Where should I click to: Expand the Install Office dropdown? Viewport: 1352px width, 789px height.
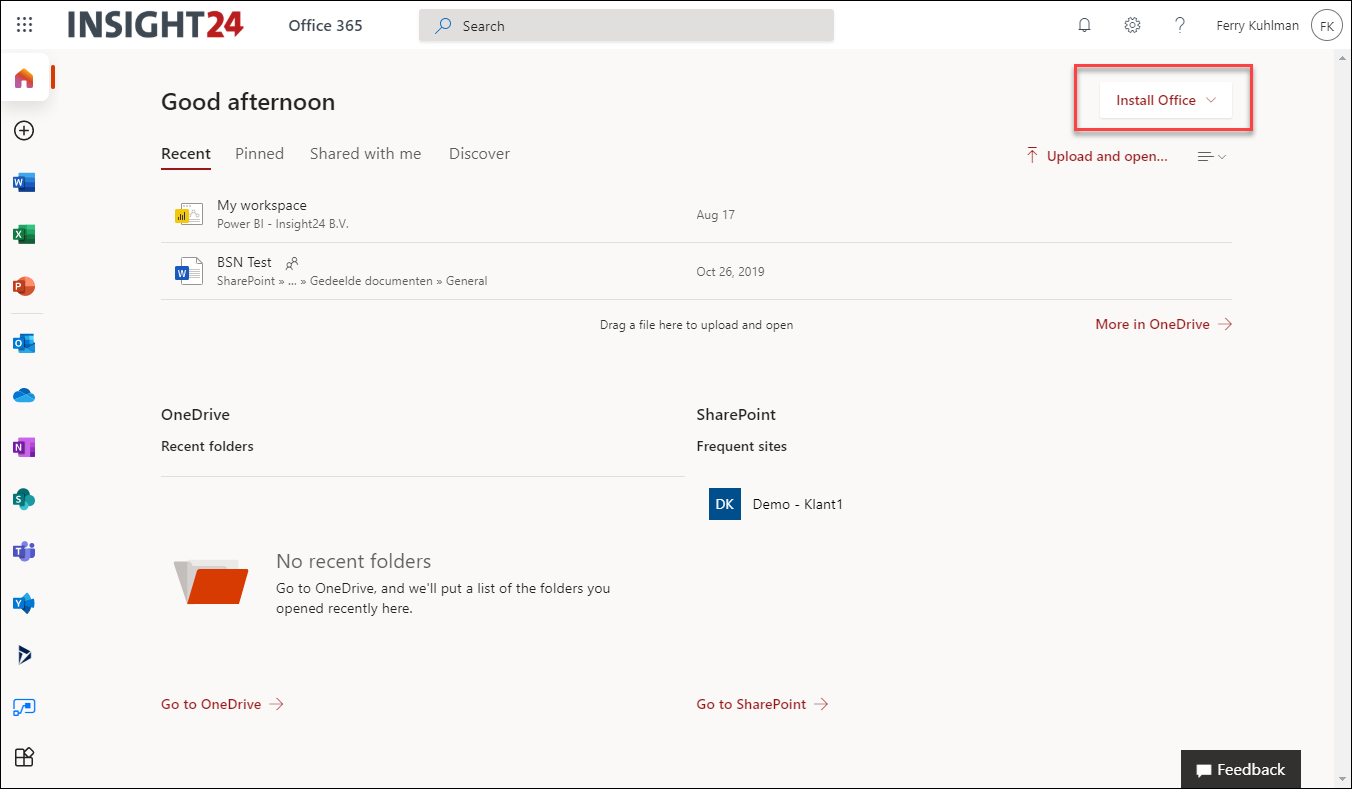pyautogui.click(x=1166, y=100)
